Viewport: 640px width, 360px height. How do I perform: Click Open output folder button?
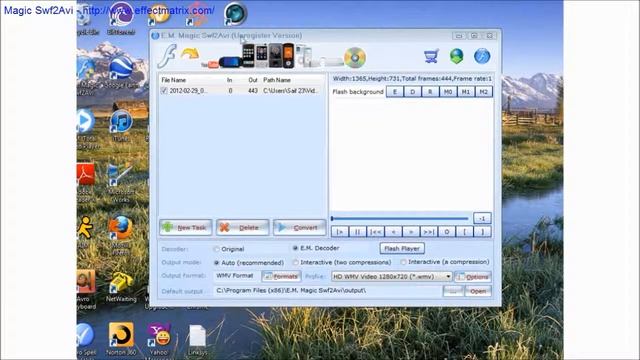point(478,291)
